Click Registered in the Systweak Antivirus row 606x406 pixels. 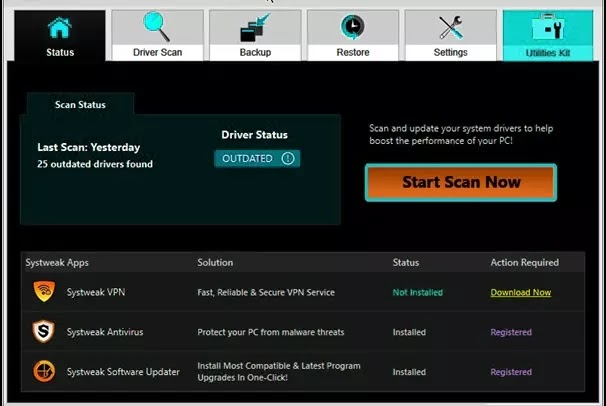(511, 332)
